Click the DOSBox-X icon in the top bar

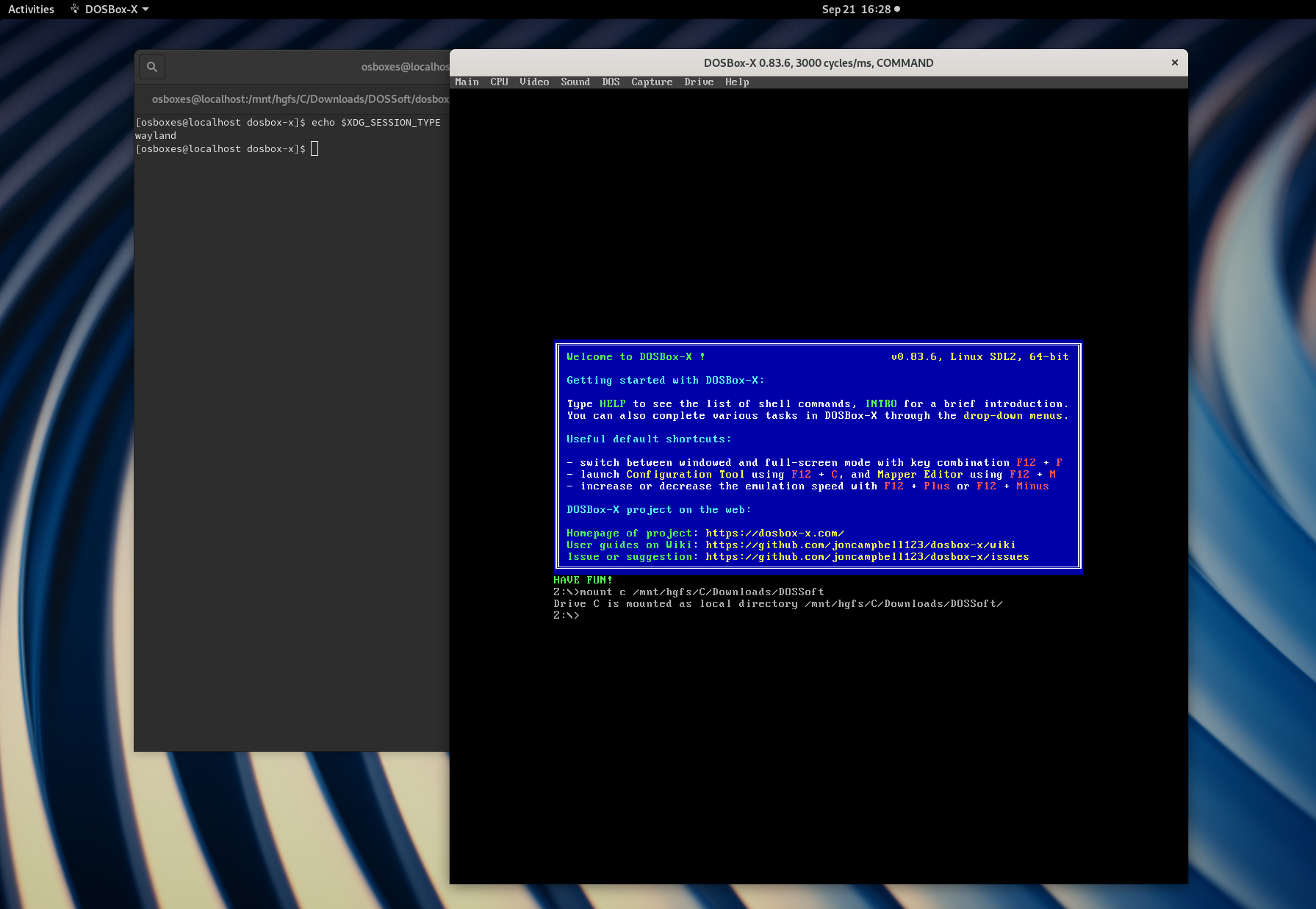click(74, 9)
